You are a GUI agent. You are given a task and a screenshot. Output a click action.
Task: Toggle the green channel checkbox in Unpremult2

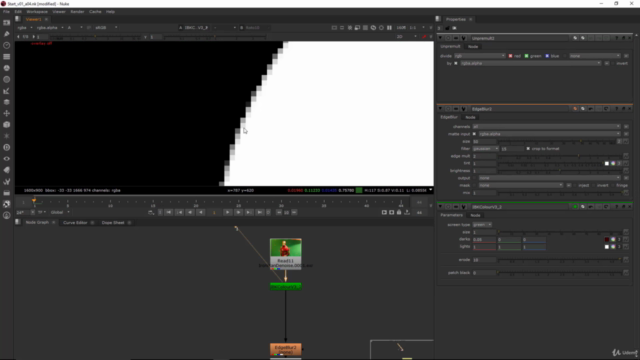[x=527, y=56]
